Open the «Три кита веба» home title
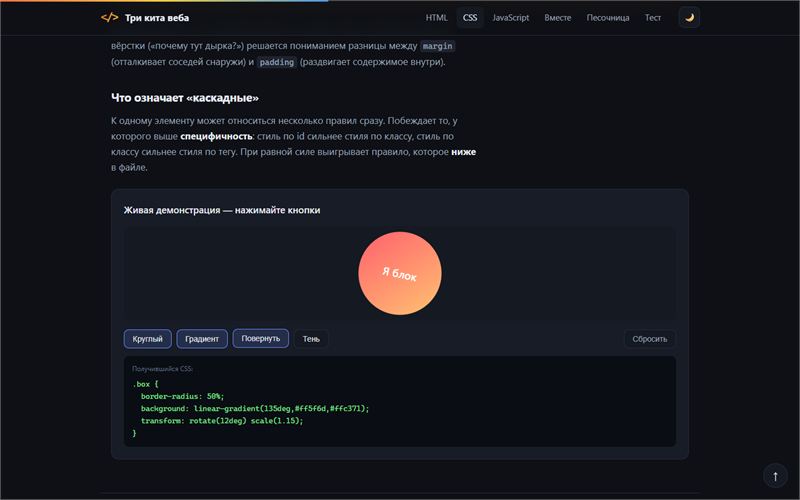Screen dimensions: 800x500 [x=157, y=17]
